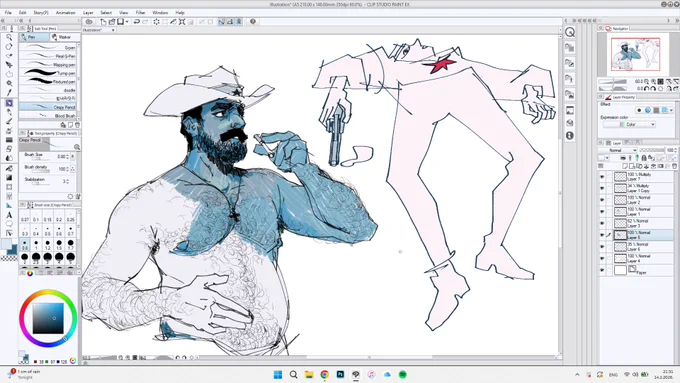The width and height of the screenshot is (680, 383).
Task: Select the Move layer tool
Action: [9, 65]
